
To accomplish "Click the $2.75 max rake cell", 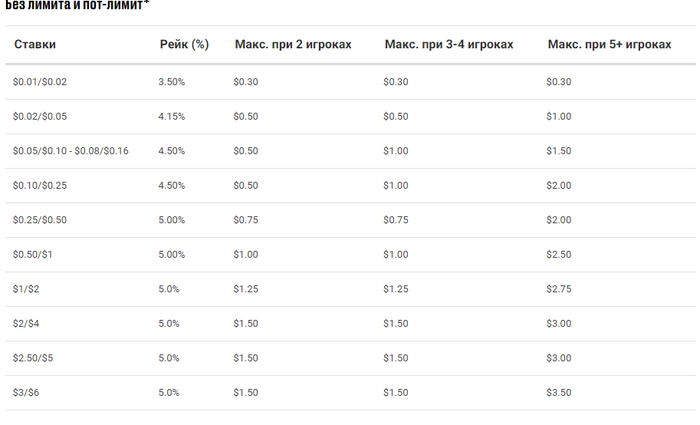I will 559,289.
